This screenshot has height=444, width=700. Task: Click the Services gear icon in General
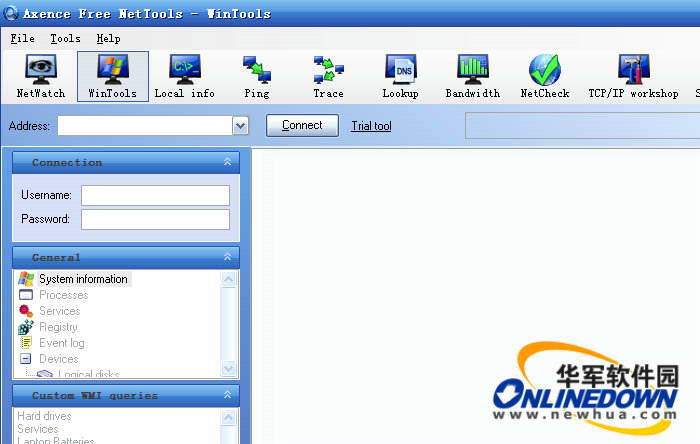tap(26, 311)
